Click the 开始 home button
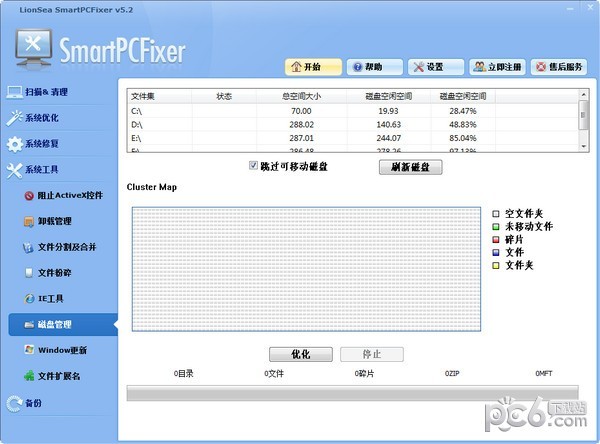Image resolution: width=600 pixels, height=444 pixels. [x=313, y=67]
